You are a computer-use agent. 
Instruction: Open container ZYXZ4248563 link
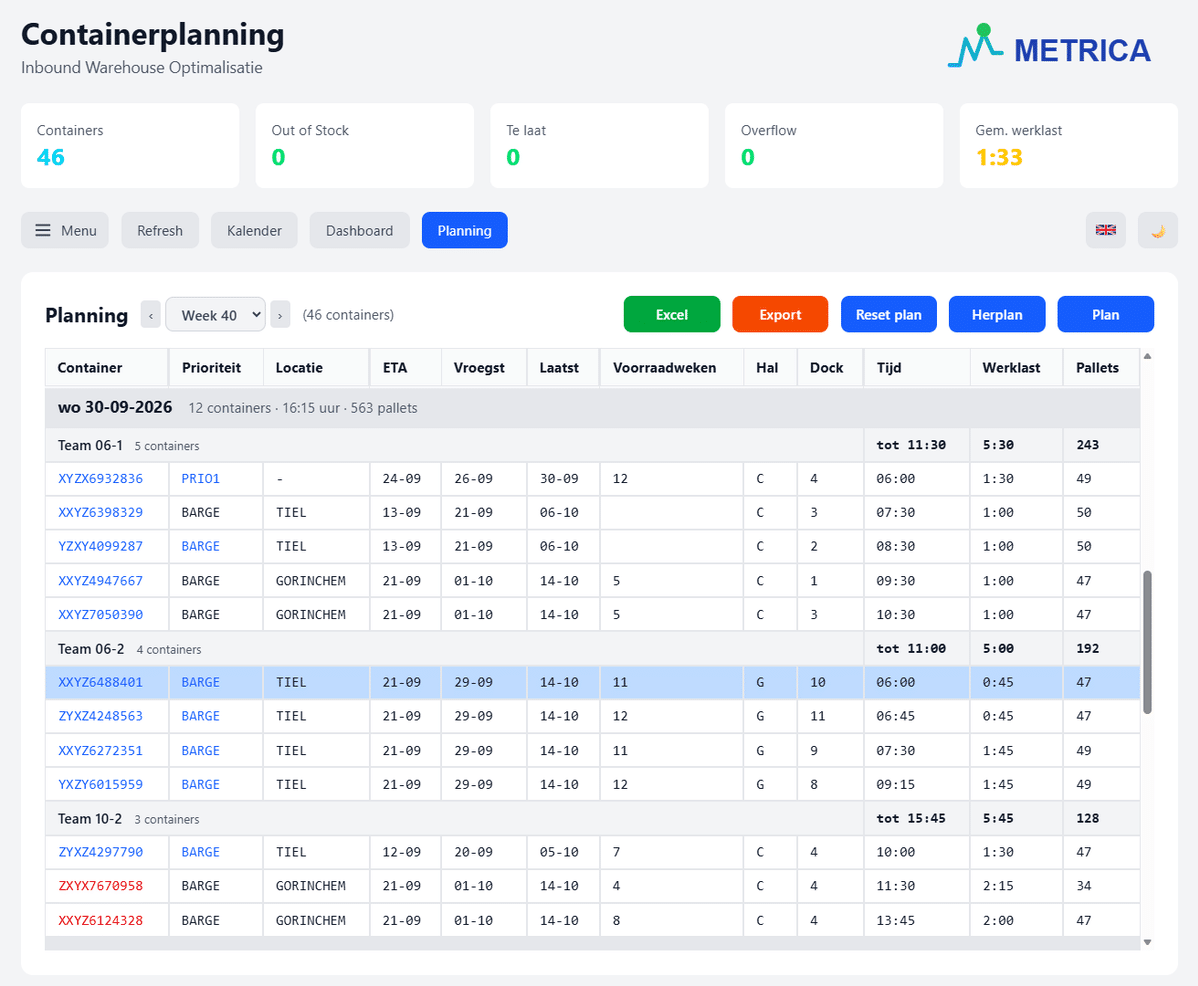tap(100, 716)
